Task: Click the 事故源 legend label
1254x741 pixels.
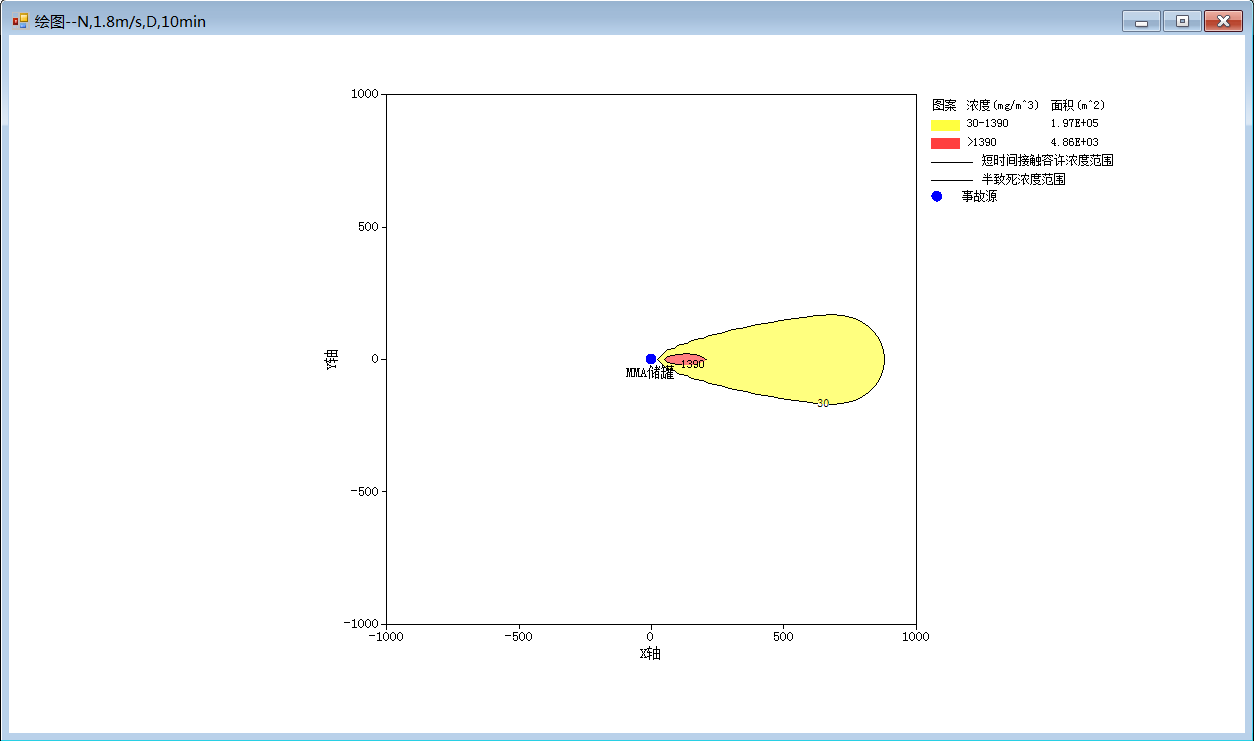Action: pyautogui.click(x=979, y=197)
